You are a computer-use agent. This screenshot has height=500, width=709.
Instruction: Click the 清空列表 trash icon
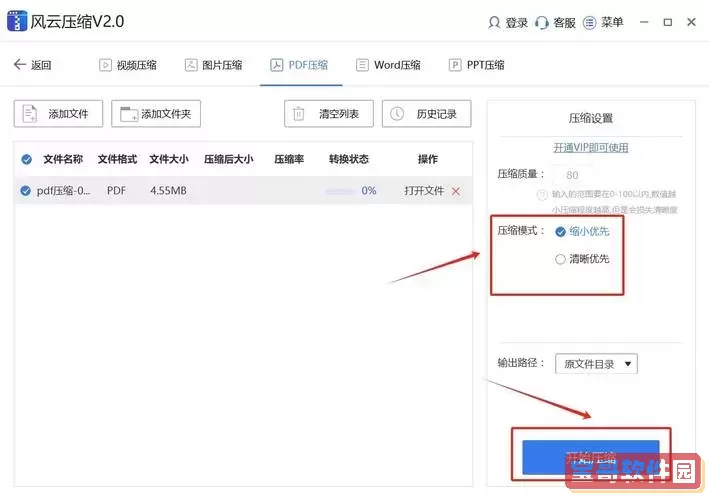(298, 114)
